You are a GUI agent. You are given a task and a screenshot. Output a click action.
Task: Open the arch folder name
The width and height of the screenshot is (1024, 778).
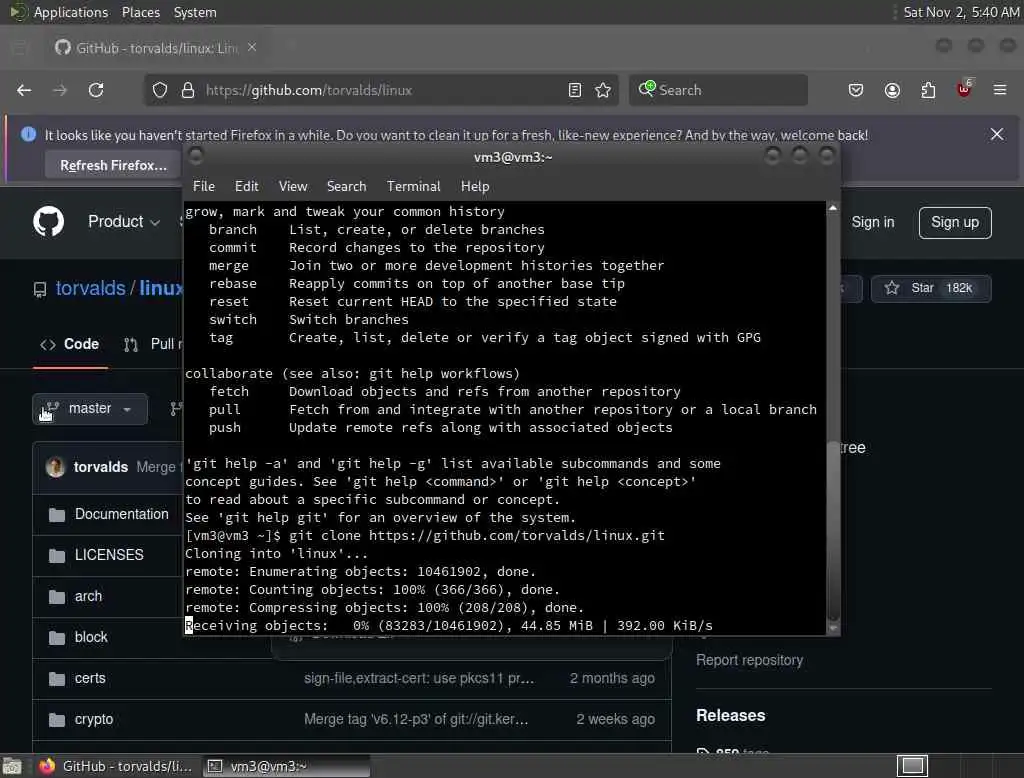pos(88,596)
